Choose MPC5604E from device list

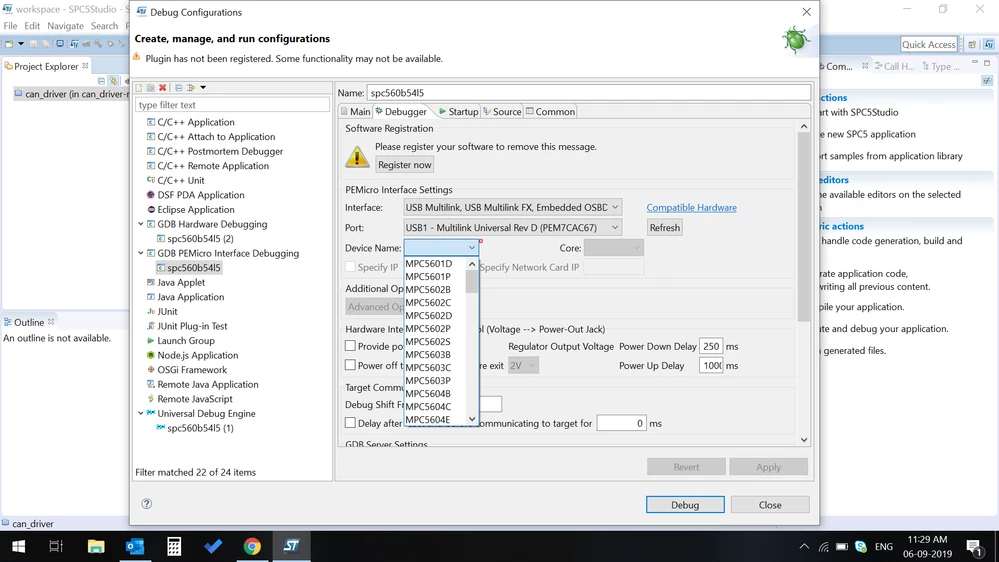pos(428,420)
